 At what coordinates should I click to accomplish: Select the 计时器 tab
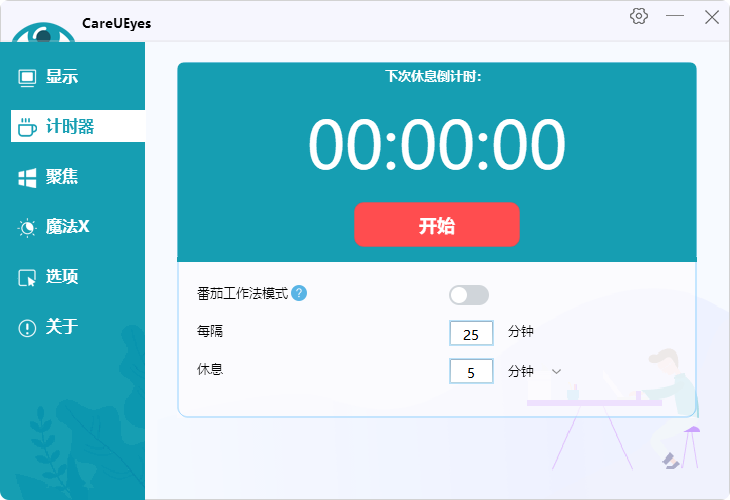[x=78, y=126]
